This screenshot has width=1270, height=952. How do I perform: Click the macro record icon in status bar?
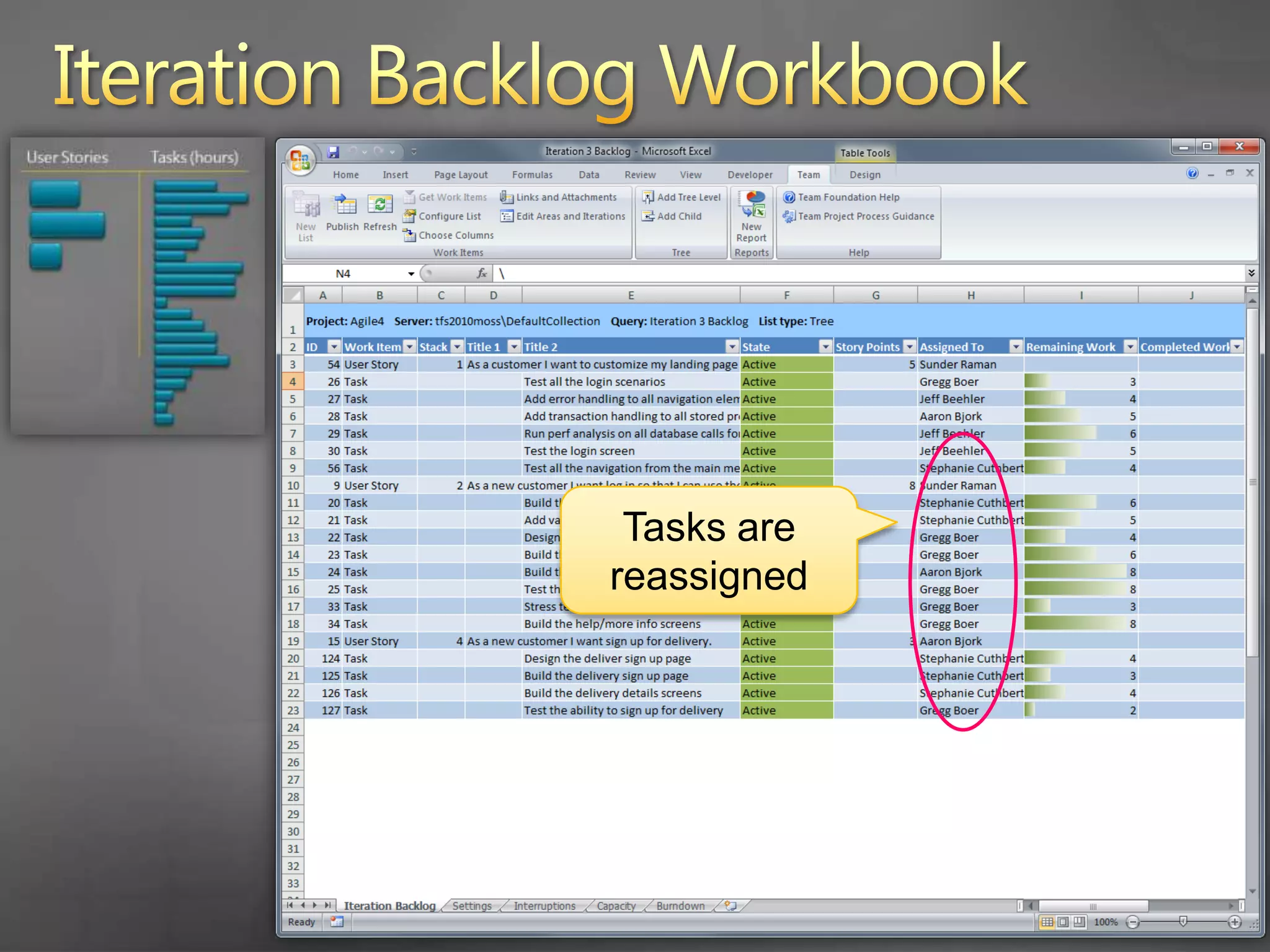(337, 922)
